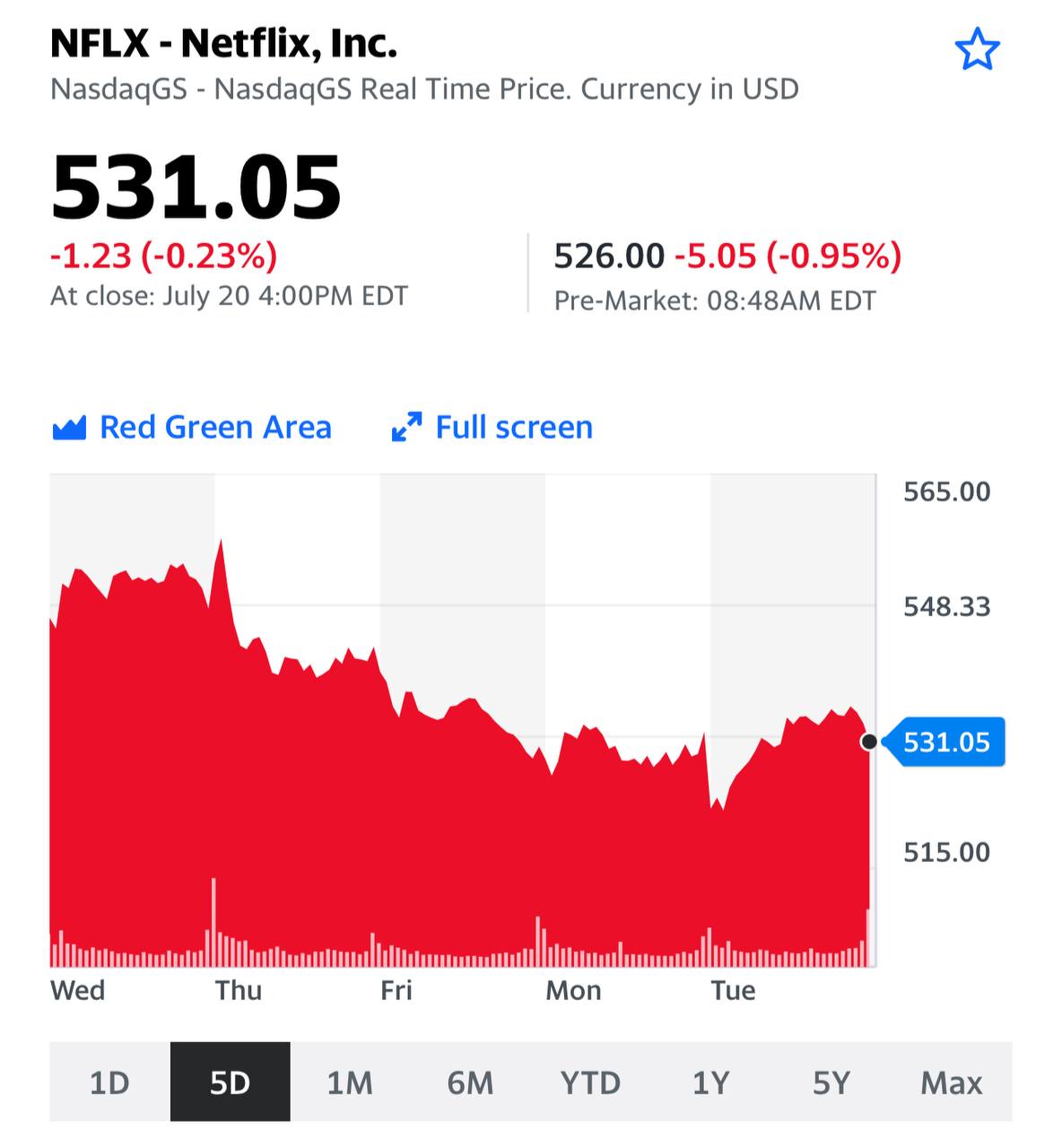Click the 515.00 y-axis label
This screenshot has width=1062, height=1148.
[x=946, y=851]
